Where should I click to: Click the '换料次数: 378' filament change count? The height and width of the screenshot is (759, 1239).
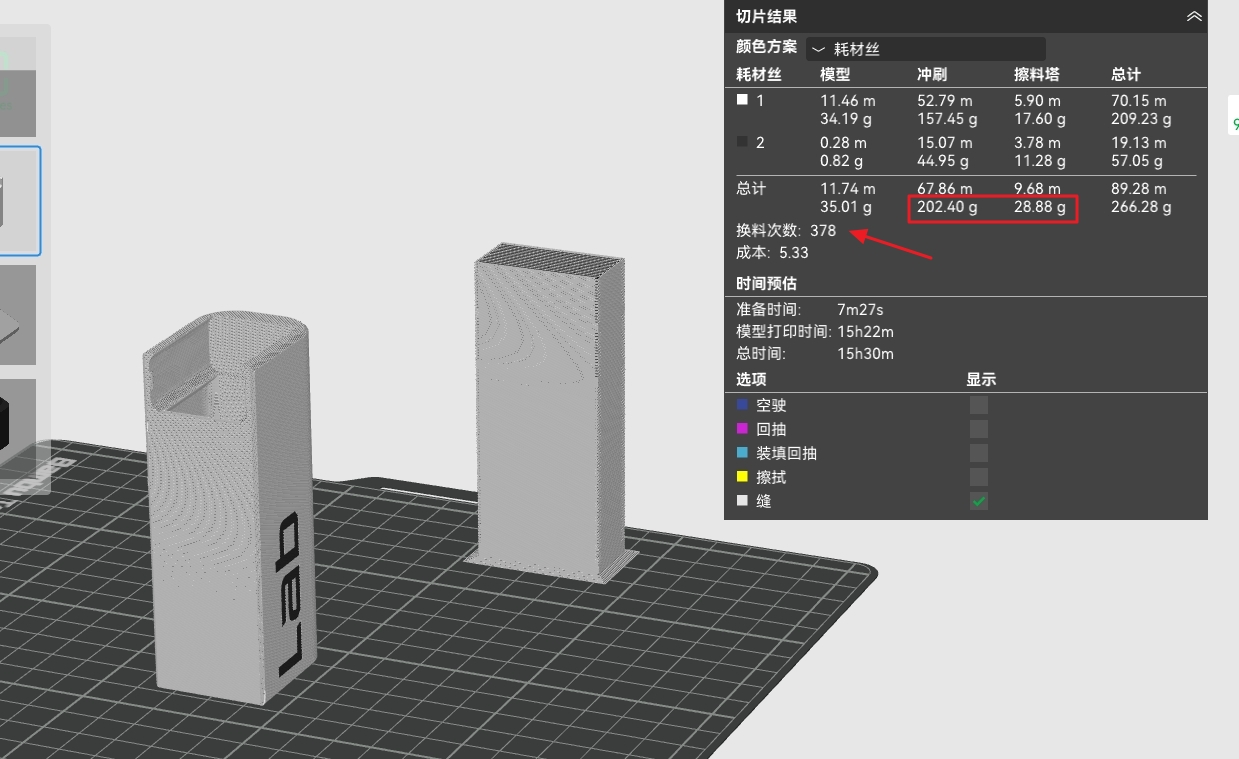[786, 231]
